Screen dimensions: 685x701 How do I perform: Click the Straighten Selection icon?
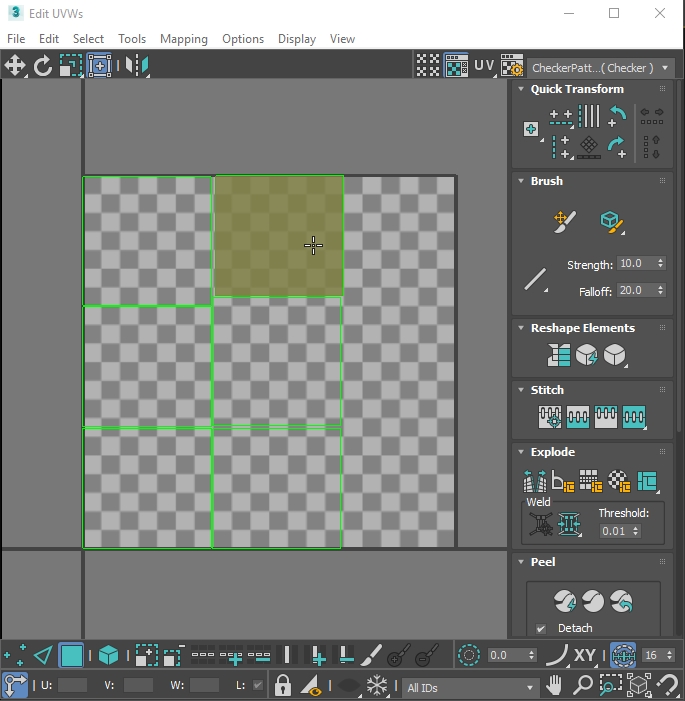[x=559, y=355]
